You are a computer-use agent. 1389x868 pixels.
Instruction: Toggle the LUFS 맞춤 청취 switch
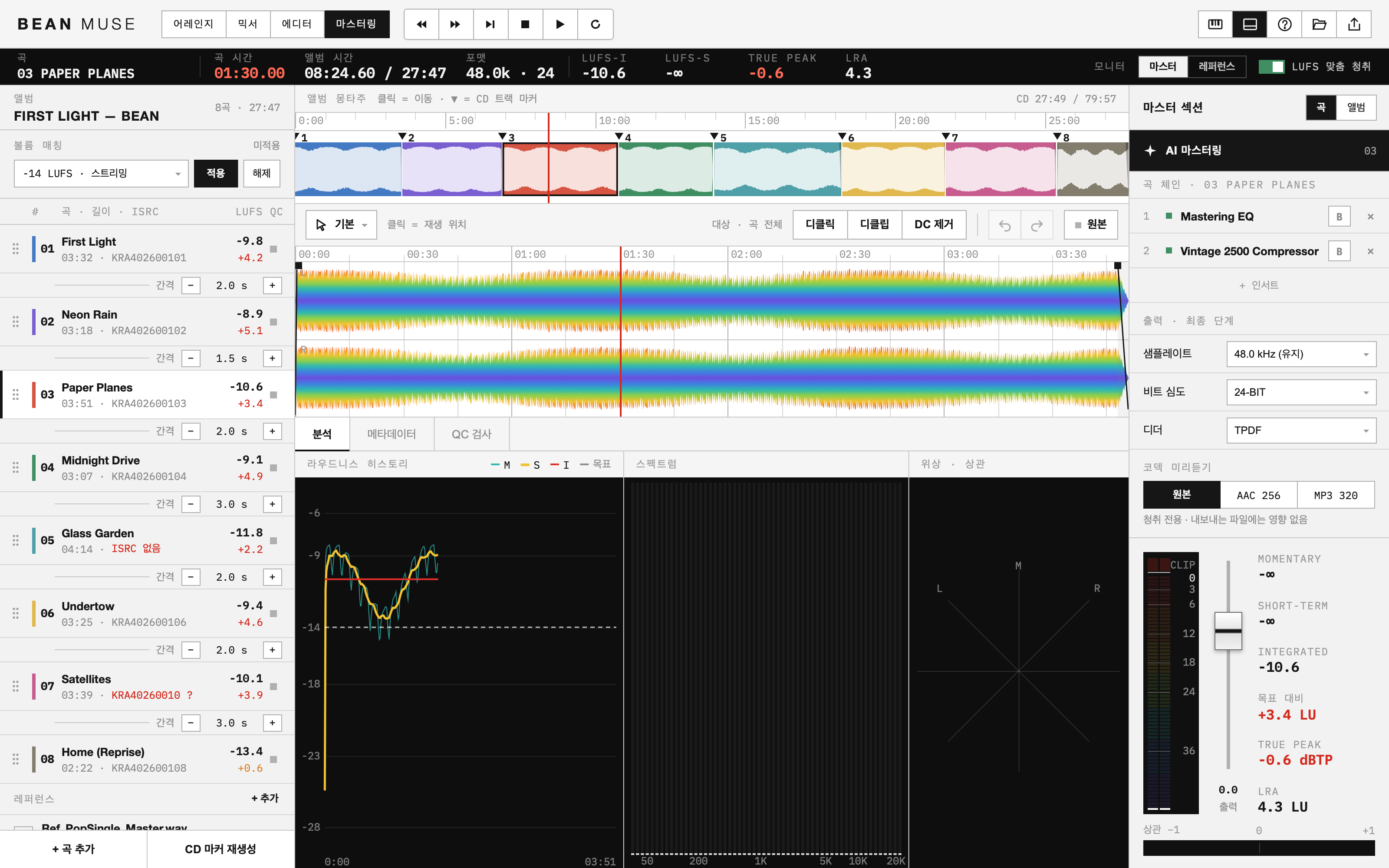1271,66
